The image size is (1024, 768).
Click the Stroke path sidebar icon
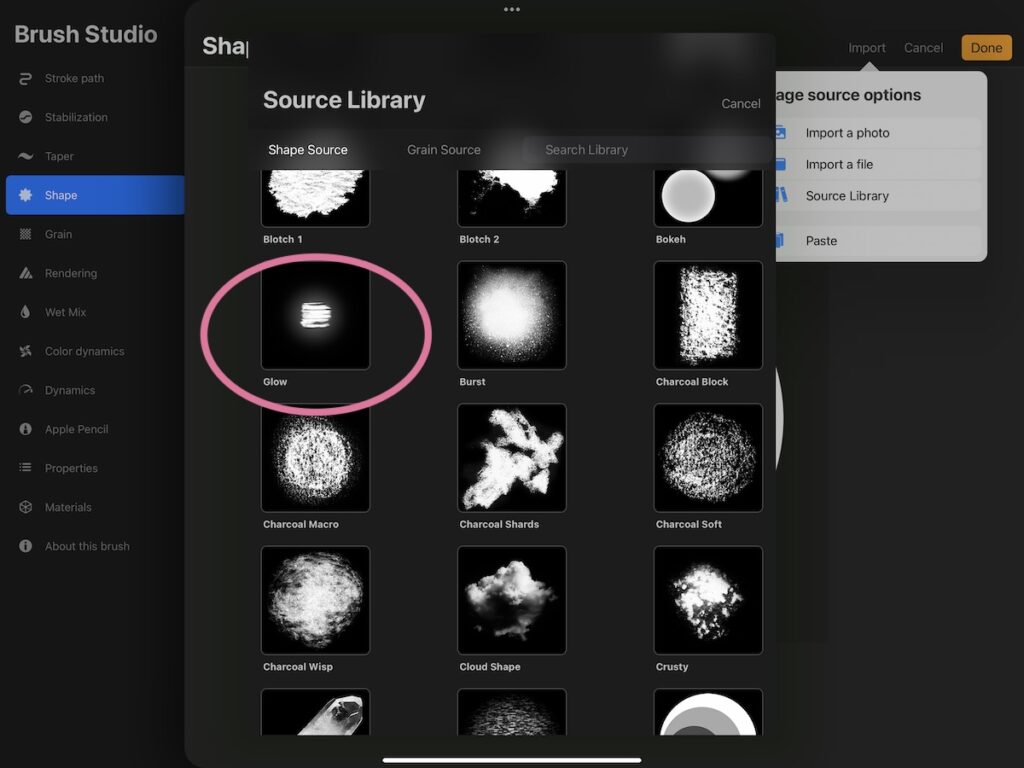click(x=25, y=79)
